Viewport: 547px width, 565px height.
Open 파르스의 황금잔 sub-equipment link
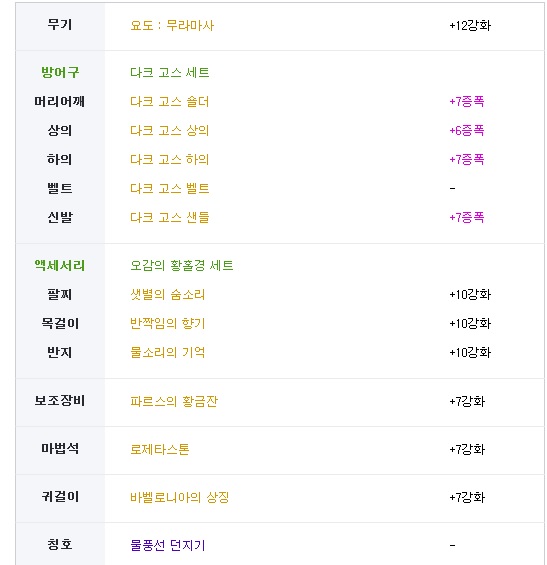(x=174, y=401)
